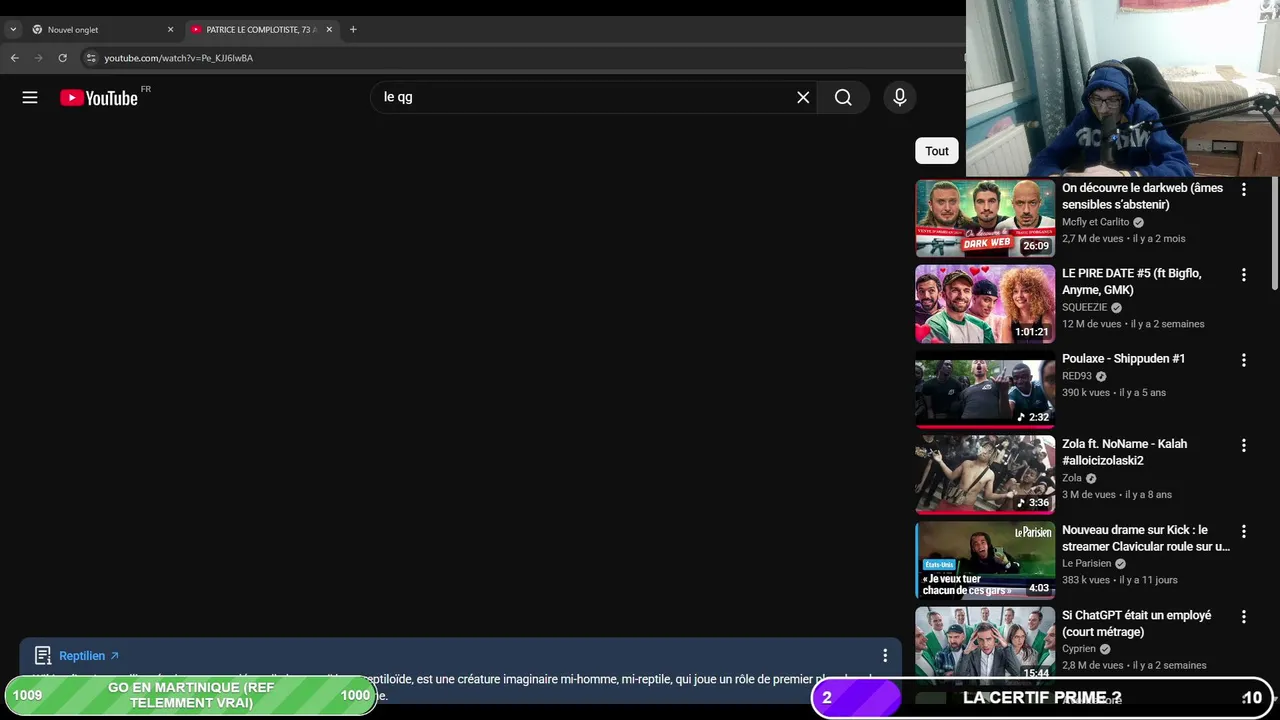Go forward with the browser forward arrow
Viewport: 1280px width, 720px height.
tap(38, 58)
